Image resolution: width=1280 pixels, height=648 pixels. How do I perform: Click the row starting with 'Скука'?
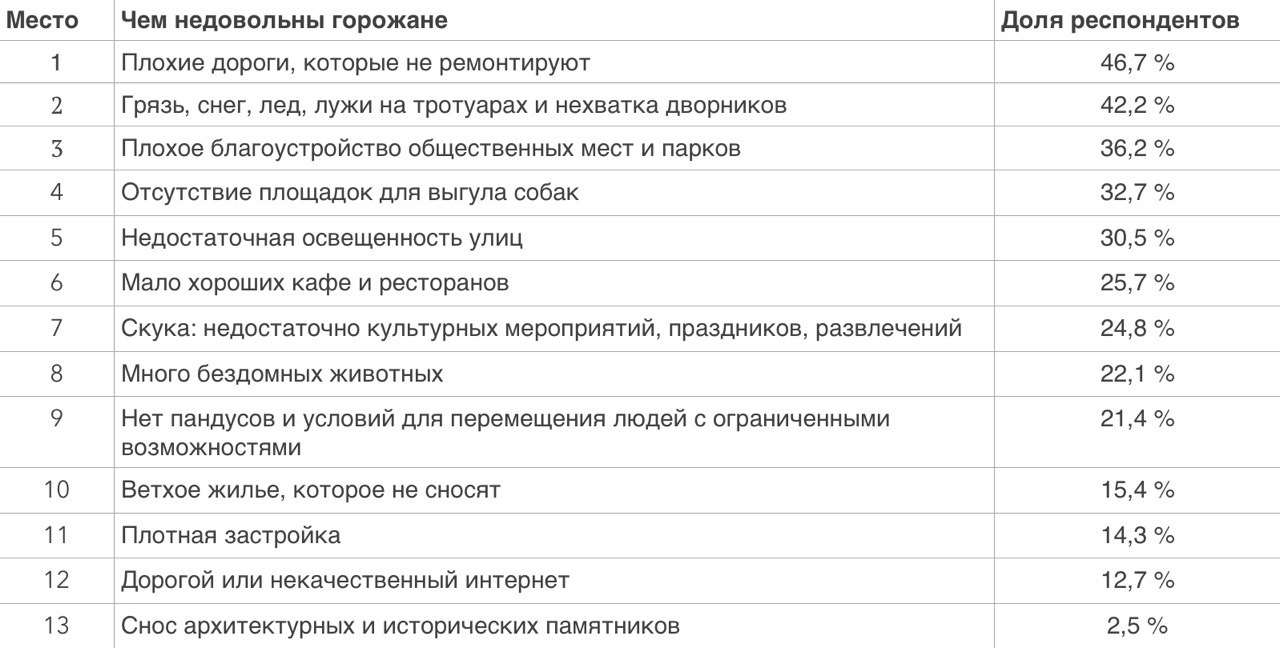(x=541, y=328)
